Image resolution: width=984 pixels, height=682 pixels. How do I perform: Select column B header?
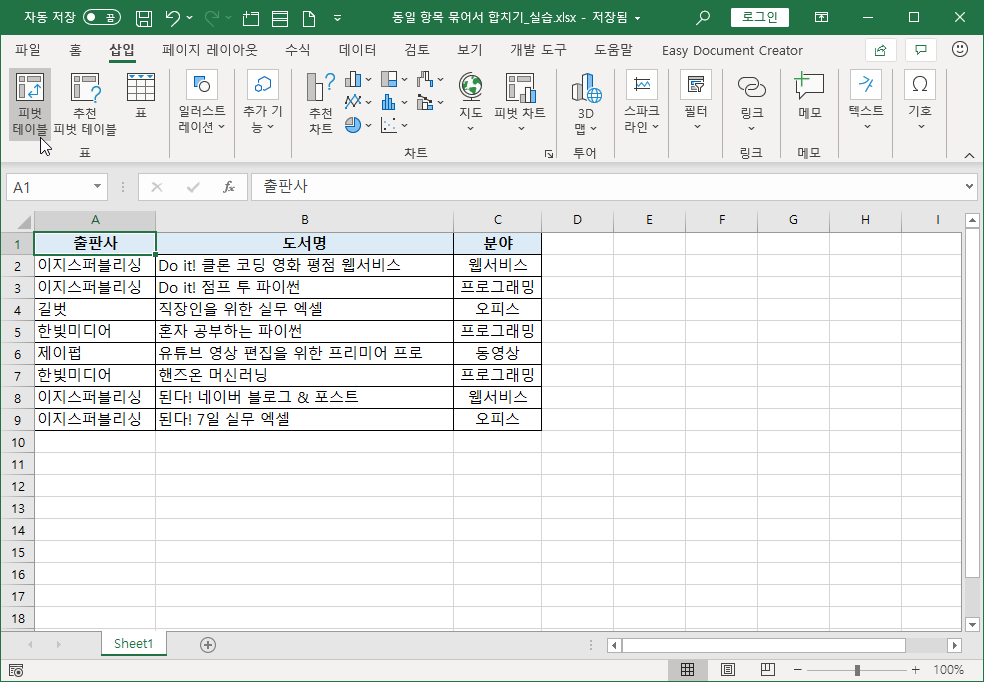click(304, 220)
